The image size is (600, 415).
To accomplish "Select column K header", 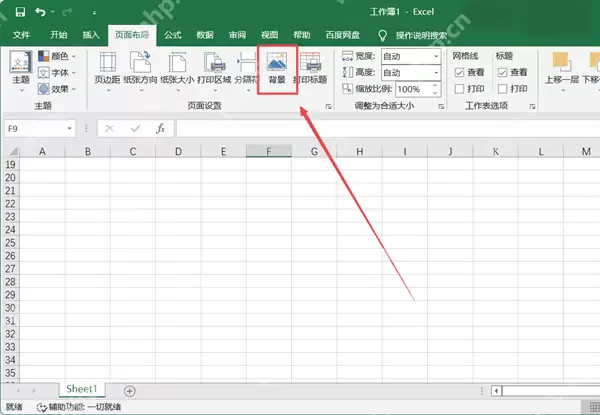I will (x=495, y=151).
